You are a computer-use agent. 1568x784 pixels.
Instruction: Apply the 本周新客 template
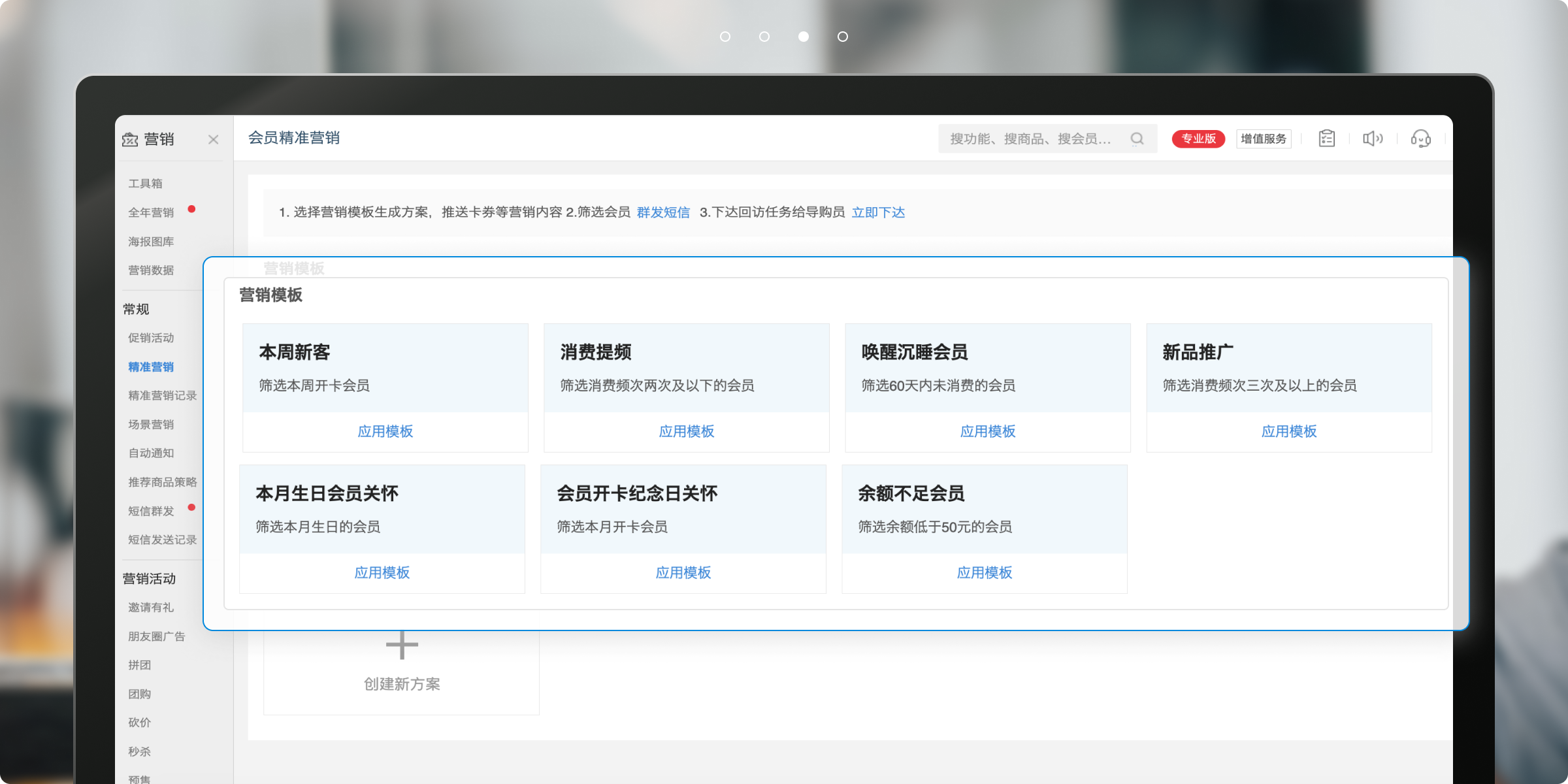(x=385, y=431)
